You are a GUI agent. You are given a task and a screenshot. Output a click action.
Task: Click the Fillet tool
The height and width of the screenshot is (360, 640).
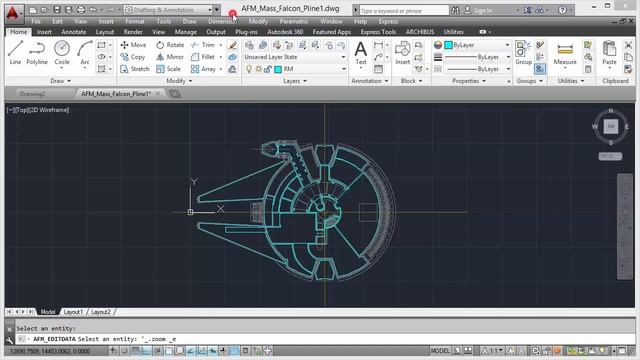203,57
